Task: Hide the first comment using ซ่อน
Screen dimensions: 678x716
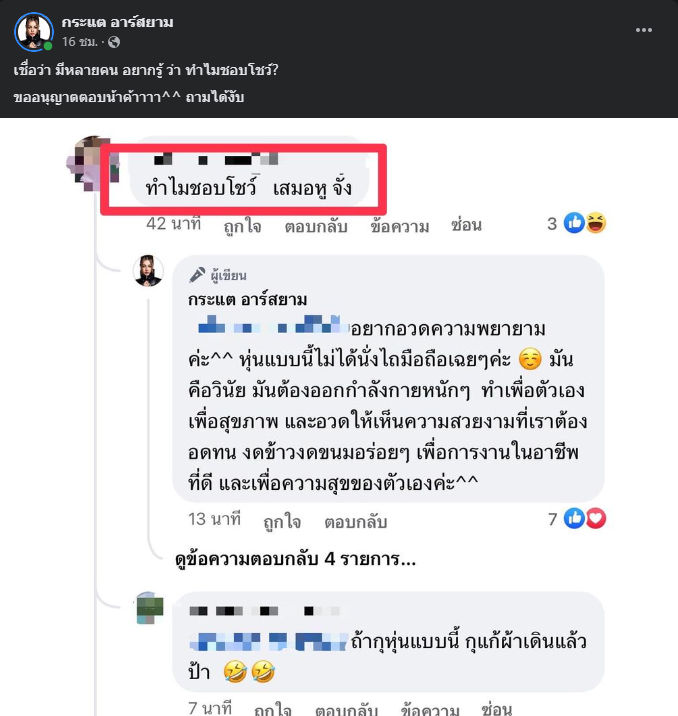Action: point(467,226)
